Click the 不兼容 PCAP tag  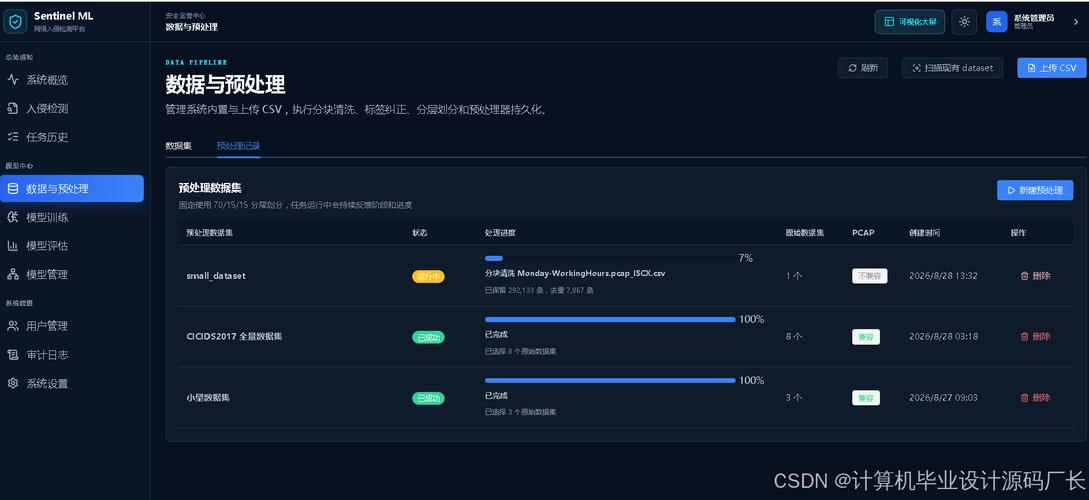tap(870, 276)
